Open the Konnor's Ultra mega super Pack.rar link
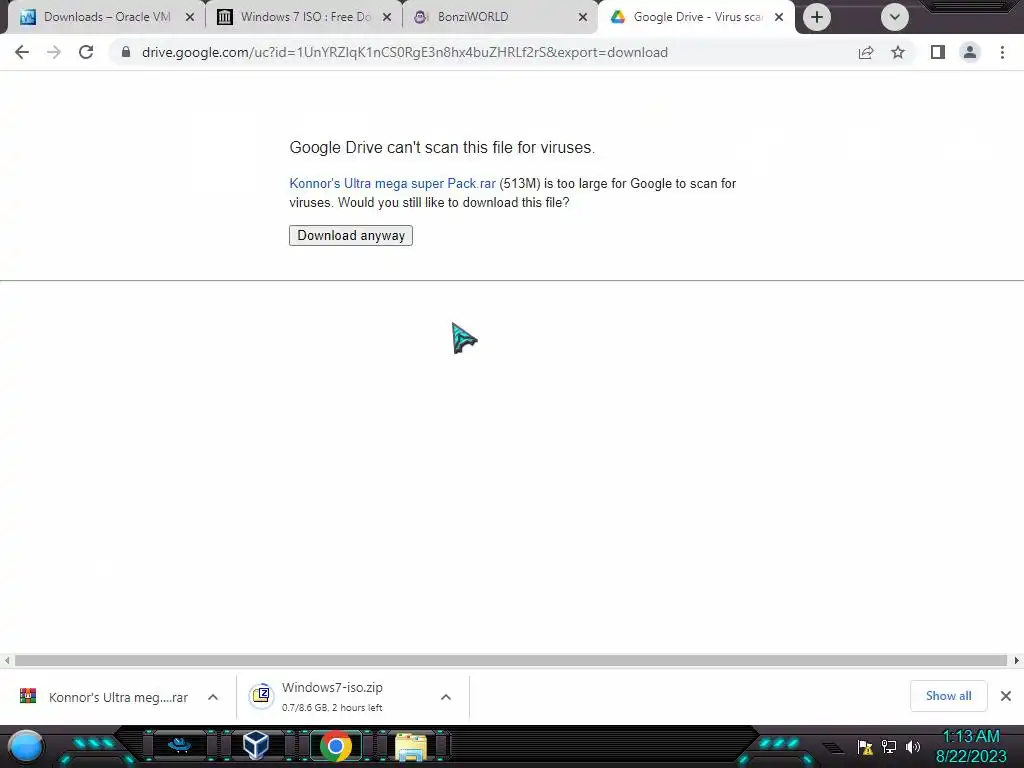The image size is (1024, 768). pos(392,184)
